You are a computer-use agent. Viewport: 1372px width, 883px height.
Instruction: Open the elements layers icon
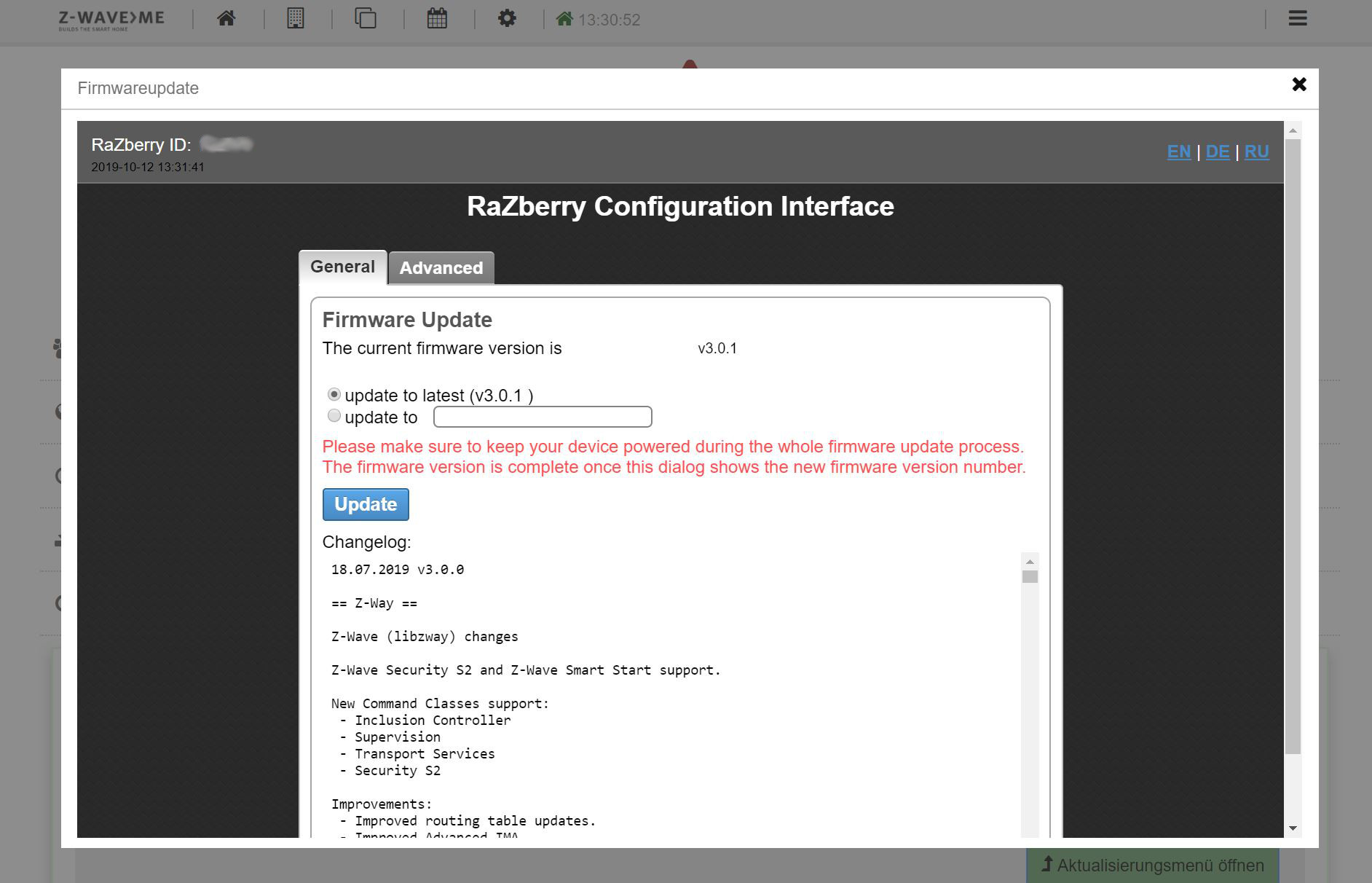tap(366, 18)
